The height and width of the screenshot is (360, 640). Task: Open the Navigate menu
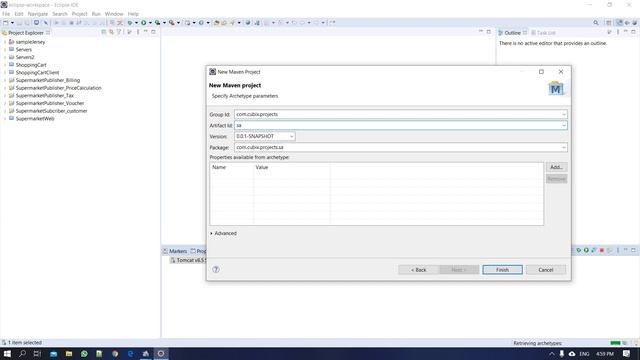tap(38, 14)
